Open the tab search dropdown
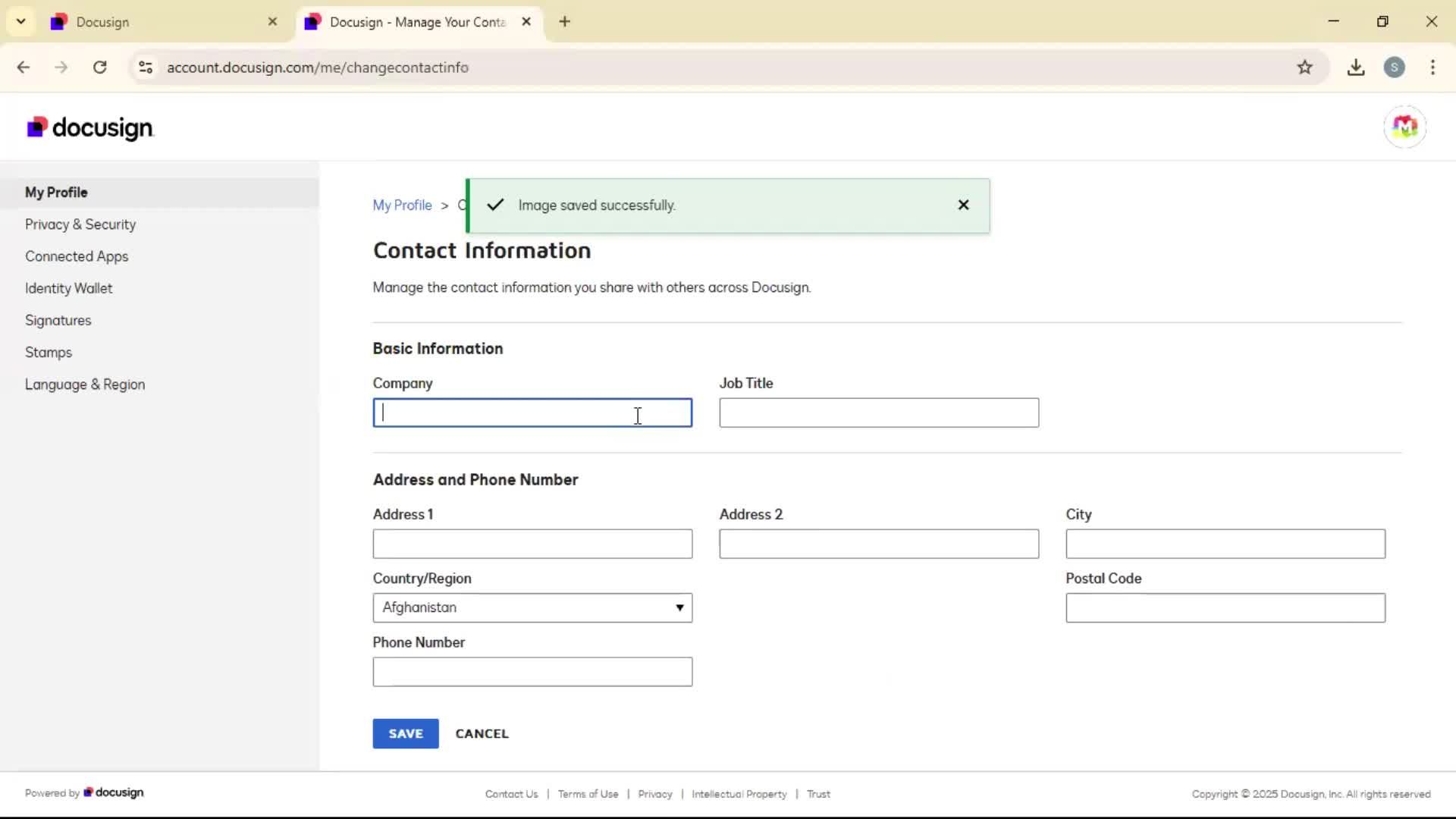1456x819 pixels. point(20,21)
